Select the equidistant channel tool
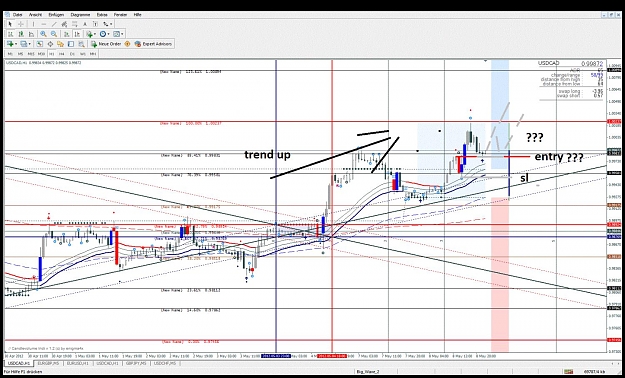Screen dimensions: 625x378 point(64,24)
